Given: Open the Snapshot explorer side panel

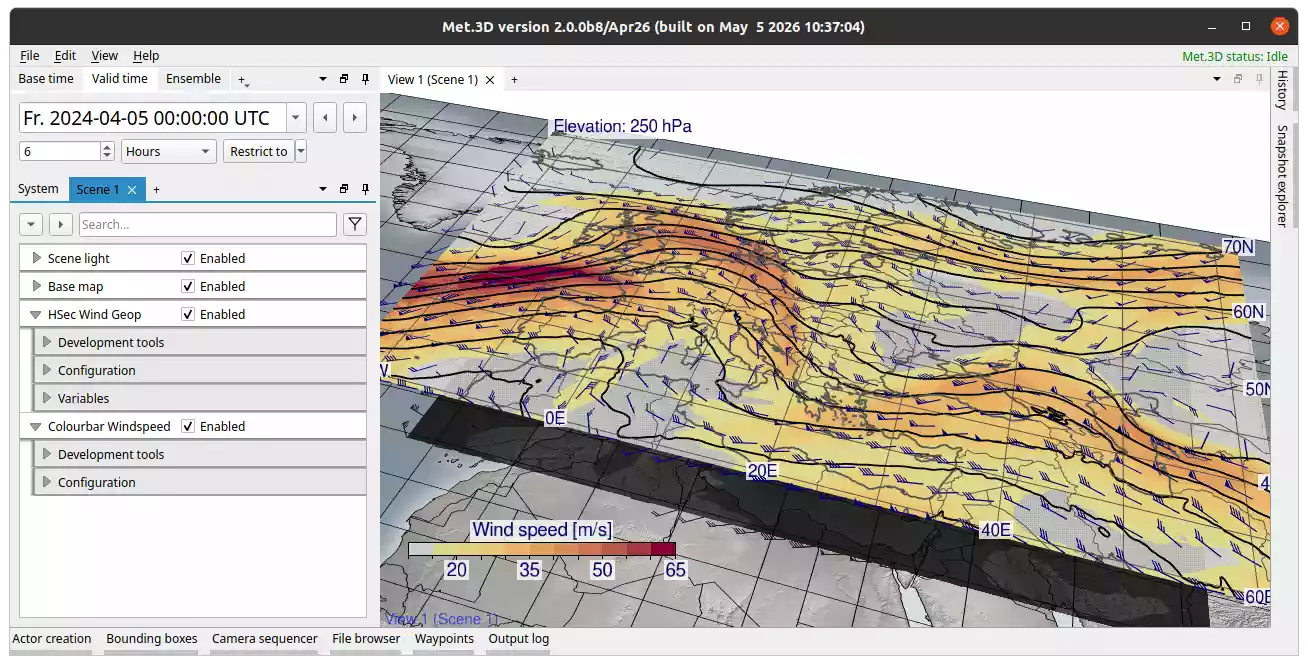Looking at the screenshot, I should coord(1281,176).
